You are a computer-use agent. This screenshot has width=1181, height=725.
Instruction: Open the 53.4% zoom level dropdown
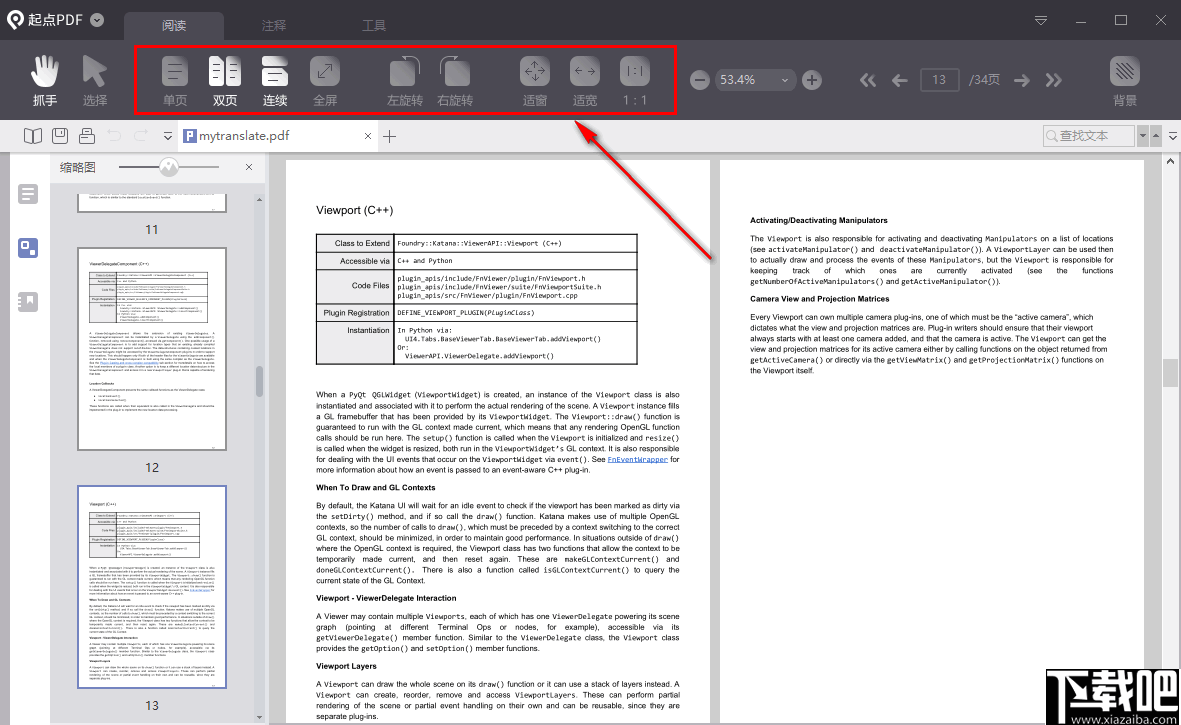click(x=785, y=80)
